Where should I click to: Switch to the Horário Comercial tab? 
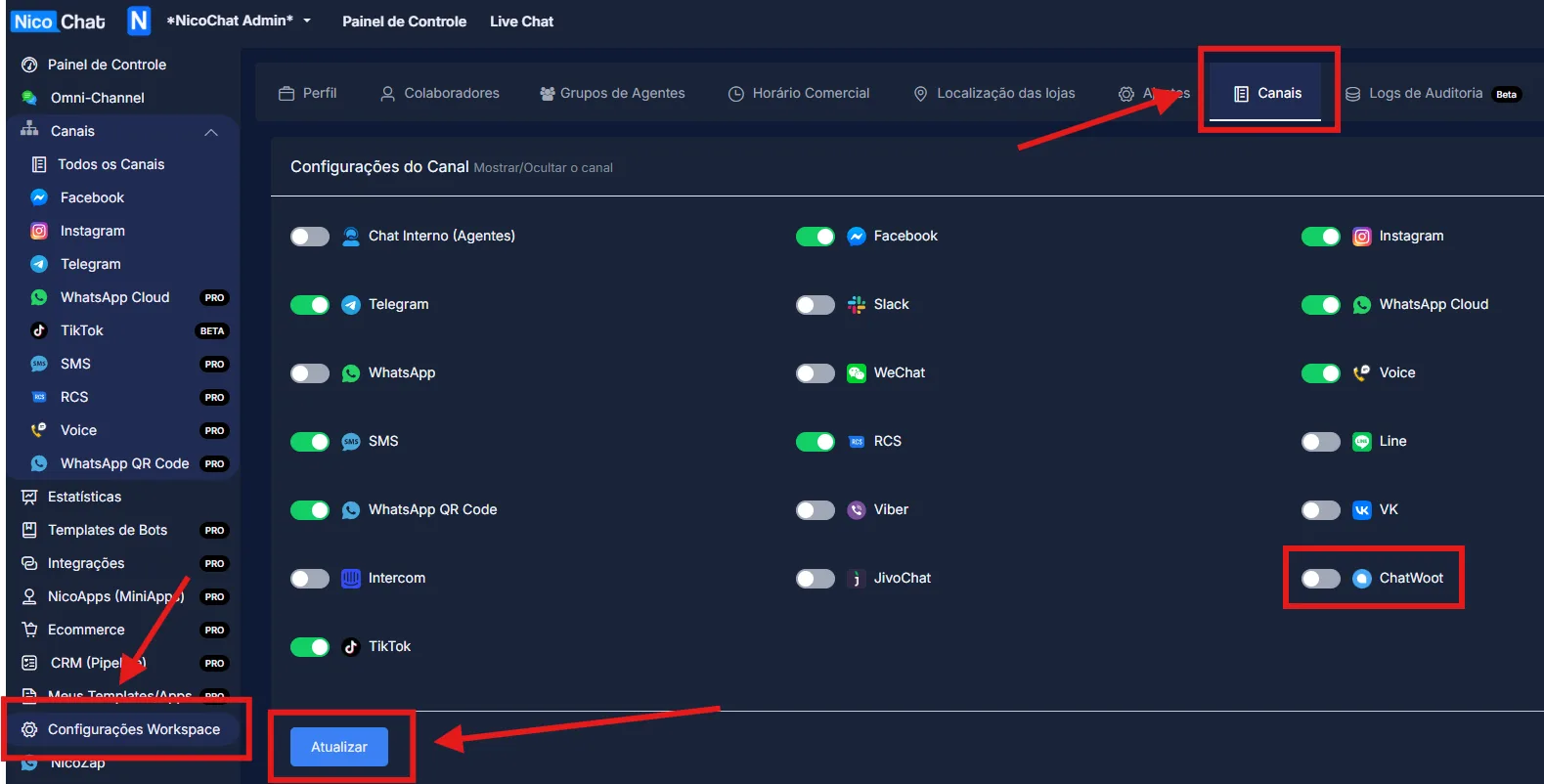tap(799, 93)
